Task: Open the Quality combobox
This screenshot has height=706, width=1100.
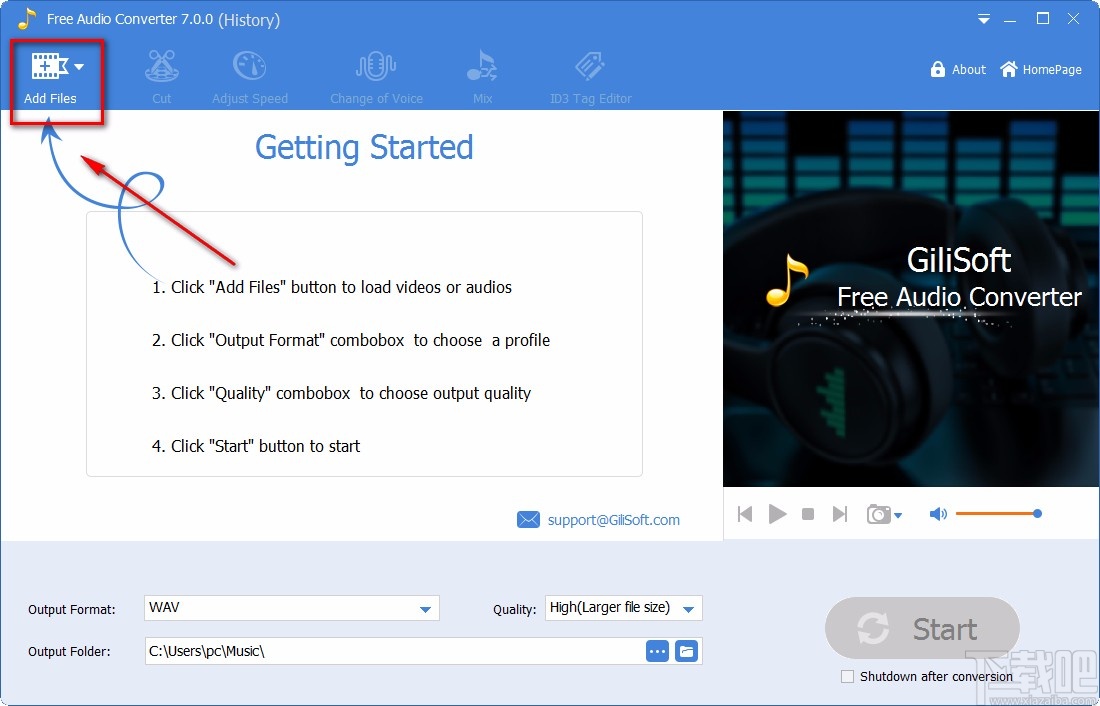Action: pos(624,608)
